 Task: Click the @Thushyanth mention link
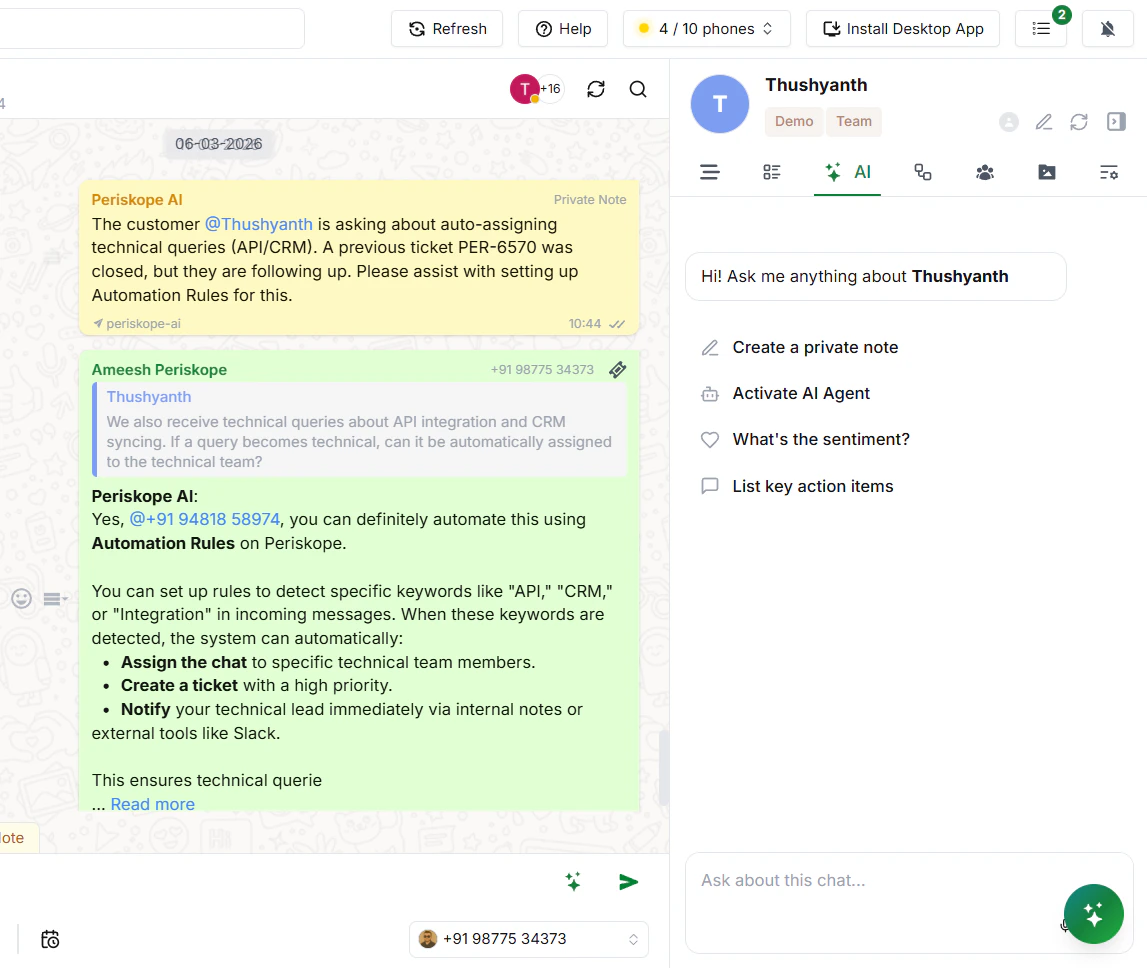[258, 224]
